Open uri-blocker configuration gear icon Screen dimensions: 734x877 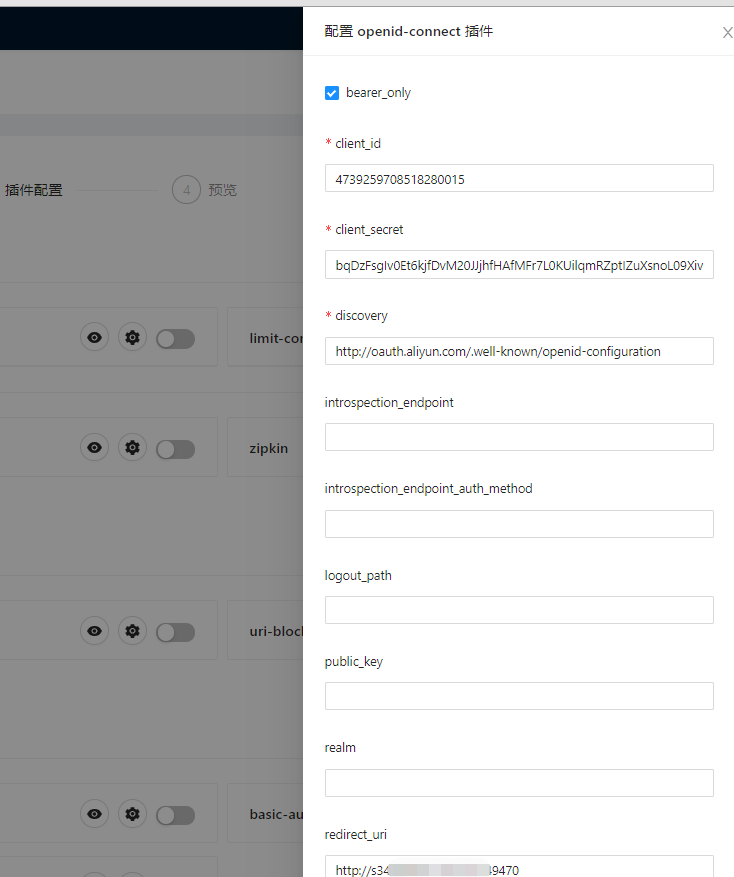[x=132, y=630]
